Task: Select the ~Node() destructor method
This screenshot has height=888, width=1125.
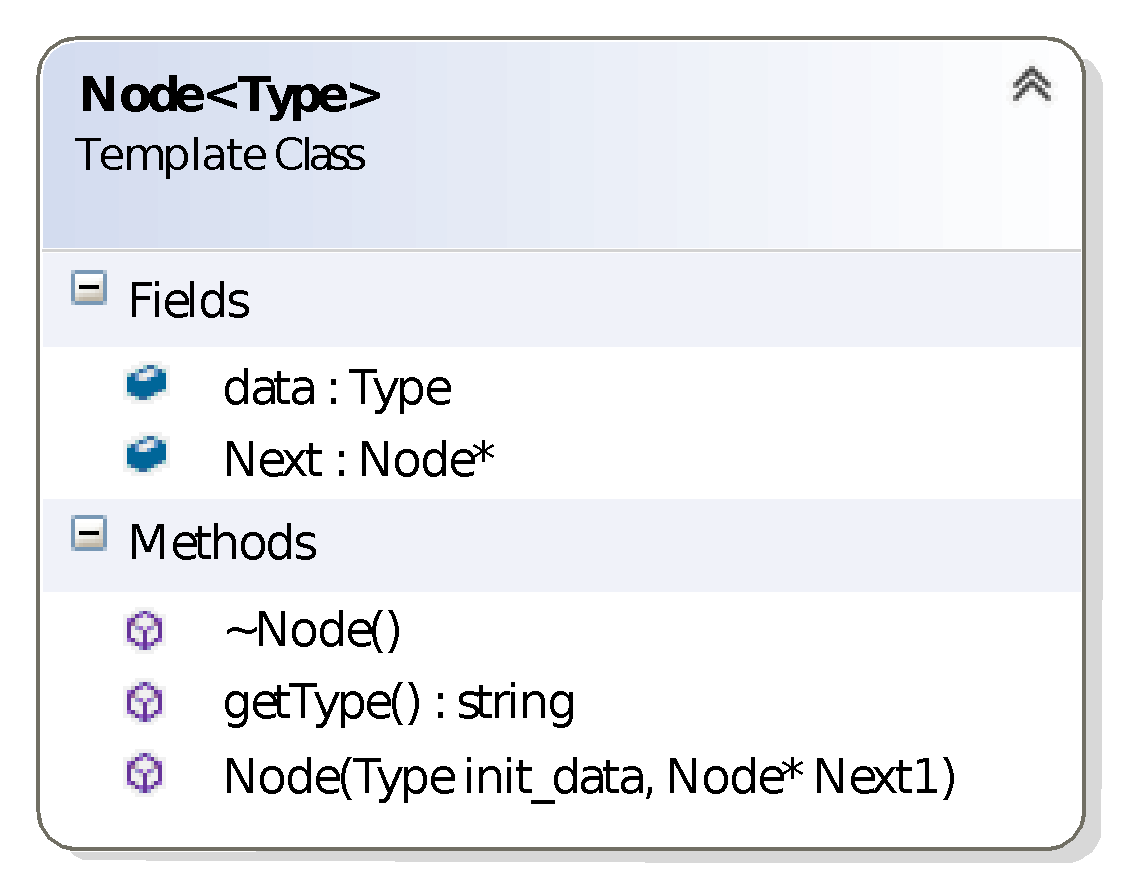Action: pyautogui.click(x=311, y=631)
